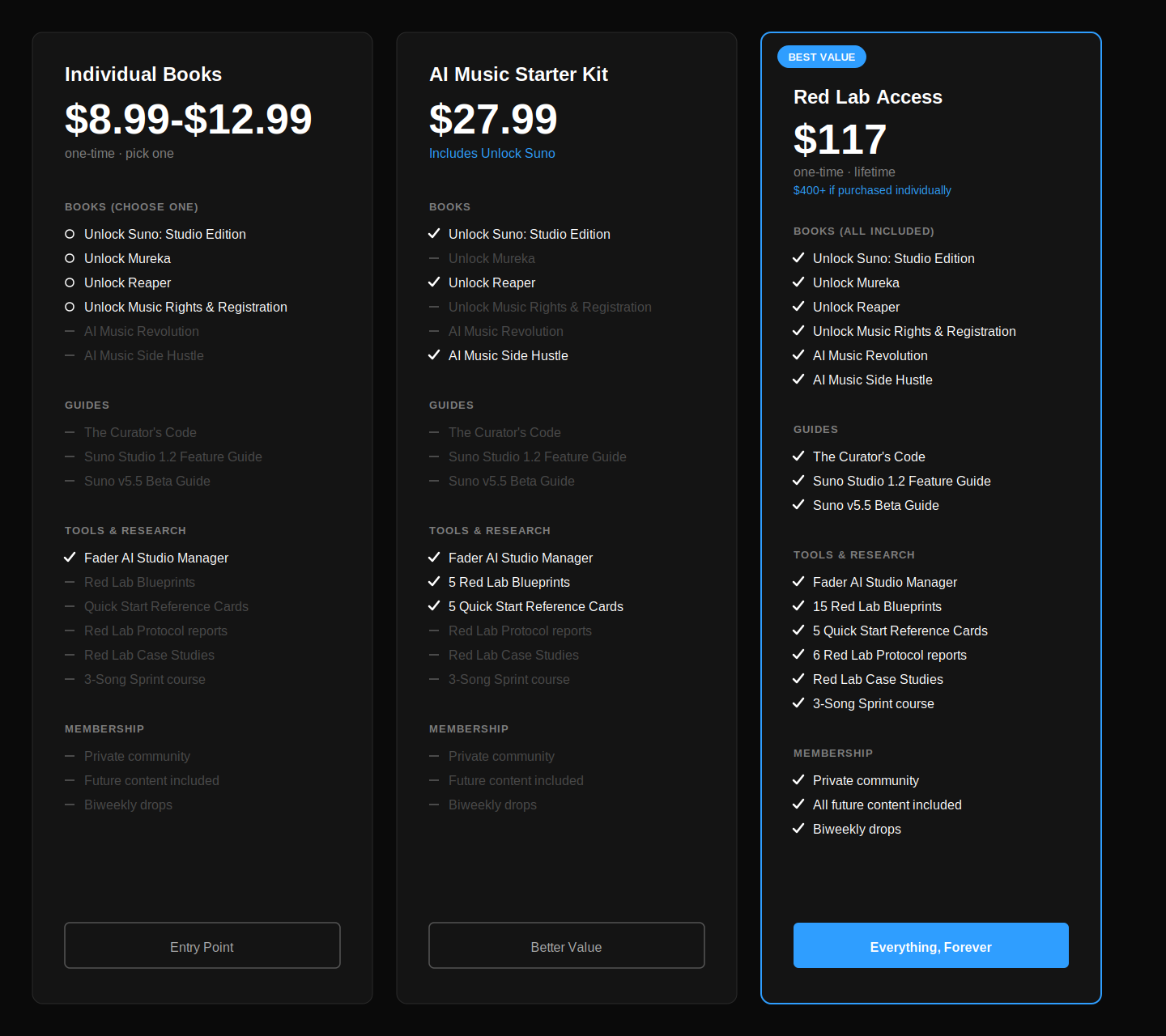This screenshot has width=1166, height=1036.
Task: Click the BEST VALUE badge
Action: coord(822,57)
